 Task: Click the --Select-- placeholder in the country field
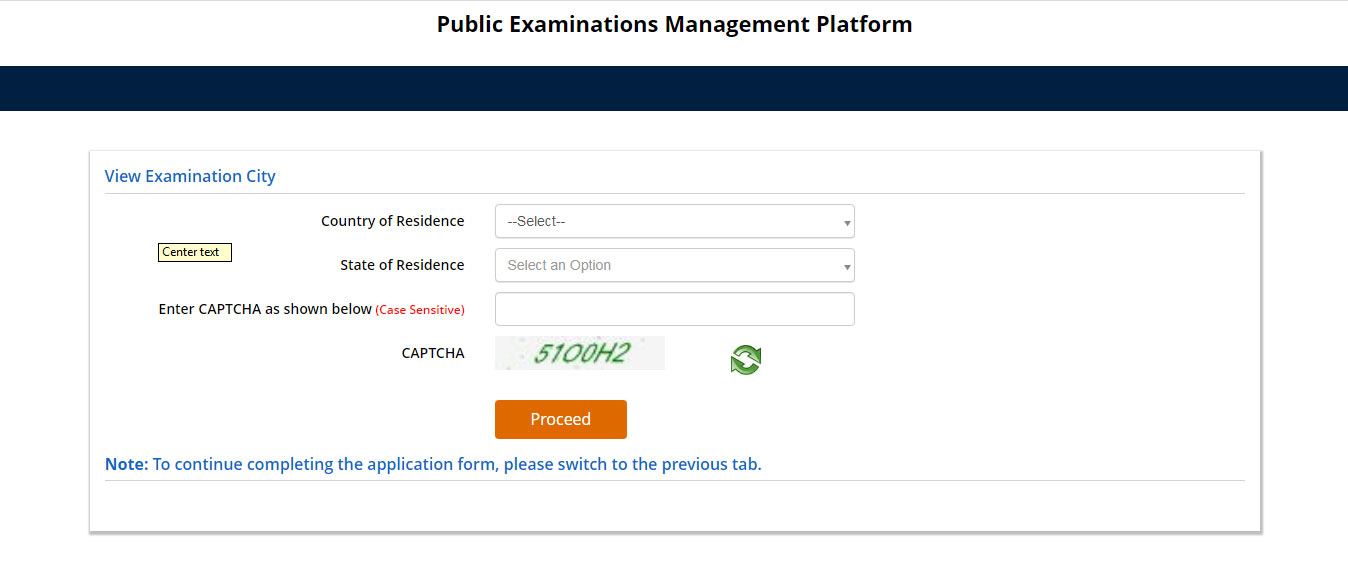point(537,221)
